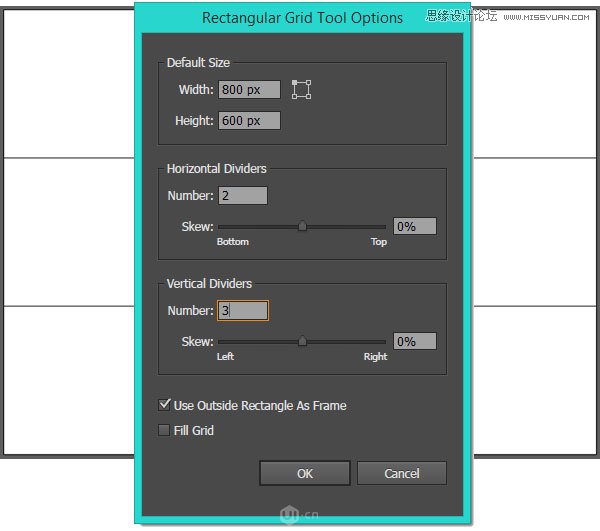Select top-right corner of reference point locator
Viewport: 600px width, 531px height.
(310, 81)
